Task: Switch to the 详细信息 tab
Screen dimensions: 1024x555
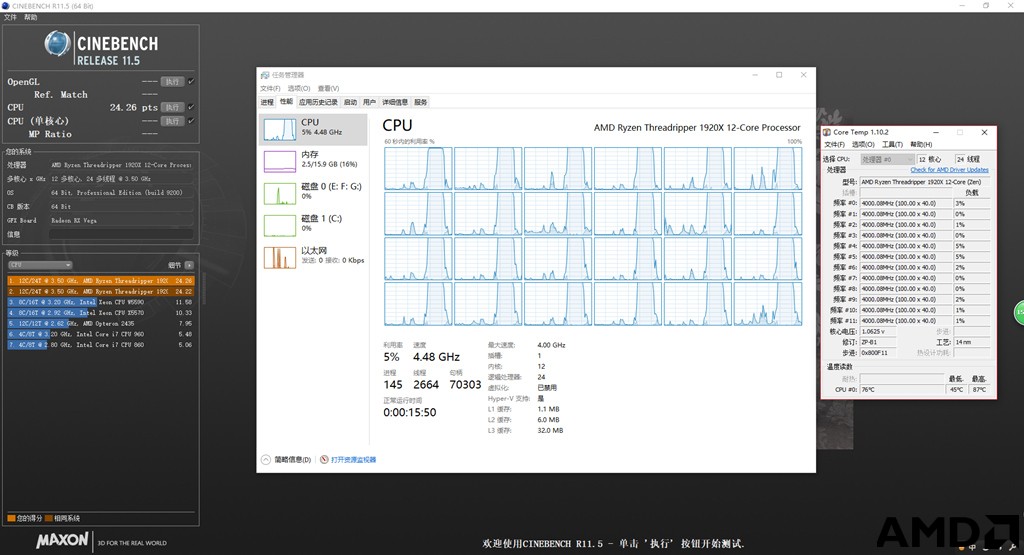Action: pos(395,102)
